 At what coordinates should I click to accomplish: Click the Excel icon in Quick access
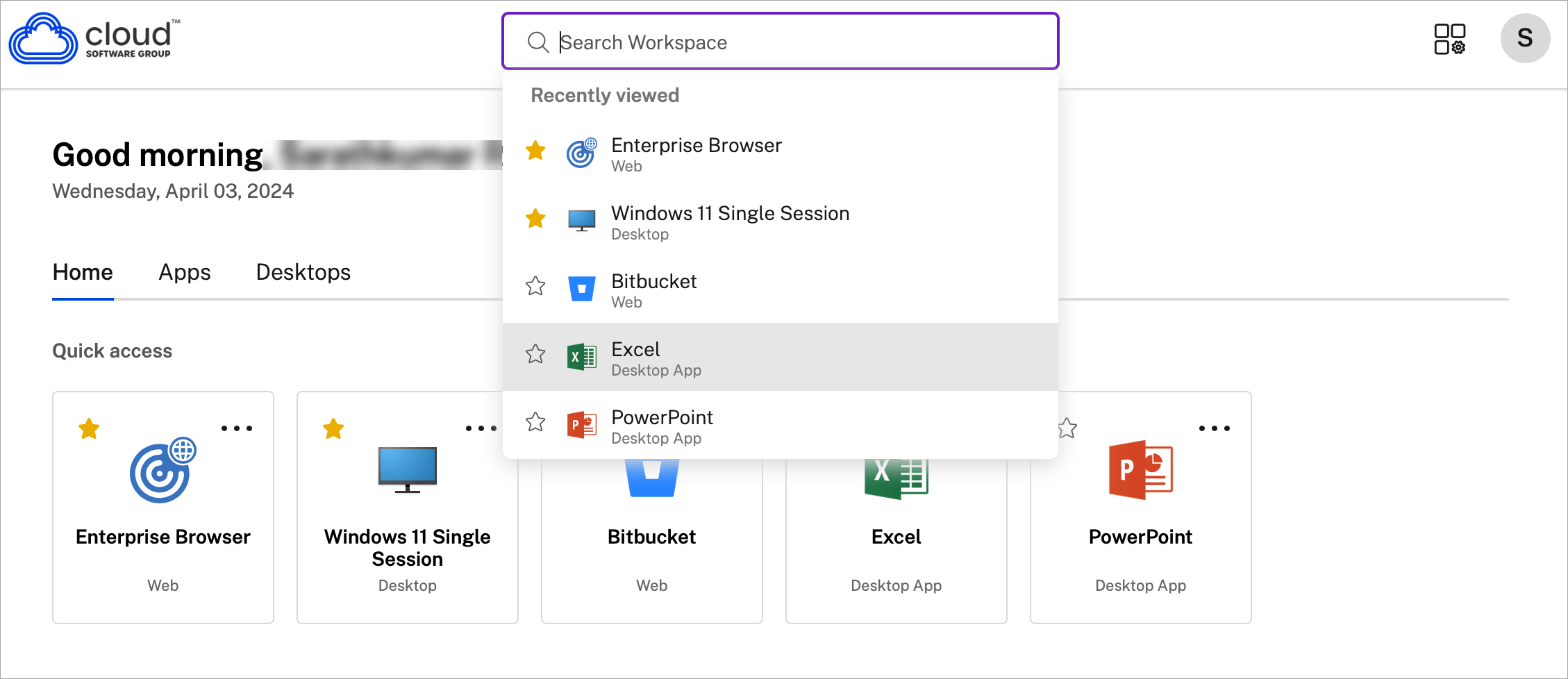tap(896, 479)
